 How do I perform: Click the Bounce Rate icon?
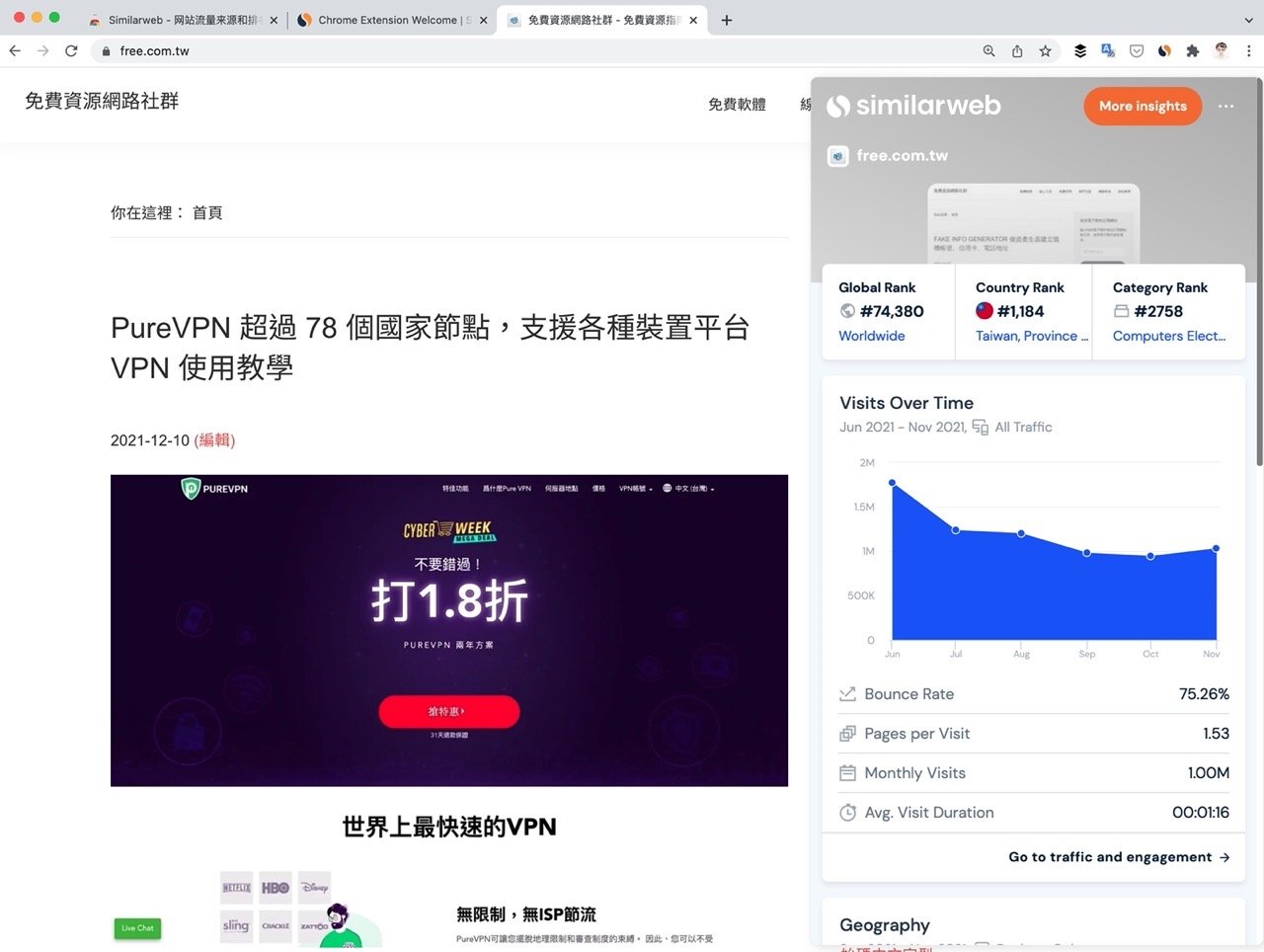(x=847, y=694)
